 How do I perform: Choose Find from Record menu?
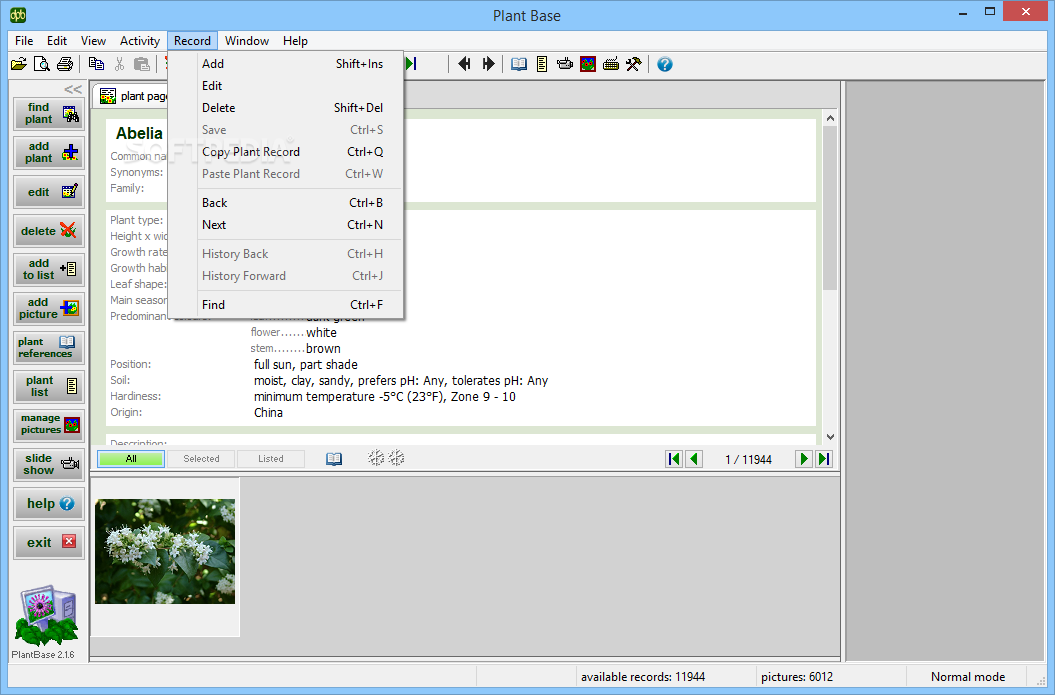286,305
